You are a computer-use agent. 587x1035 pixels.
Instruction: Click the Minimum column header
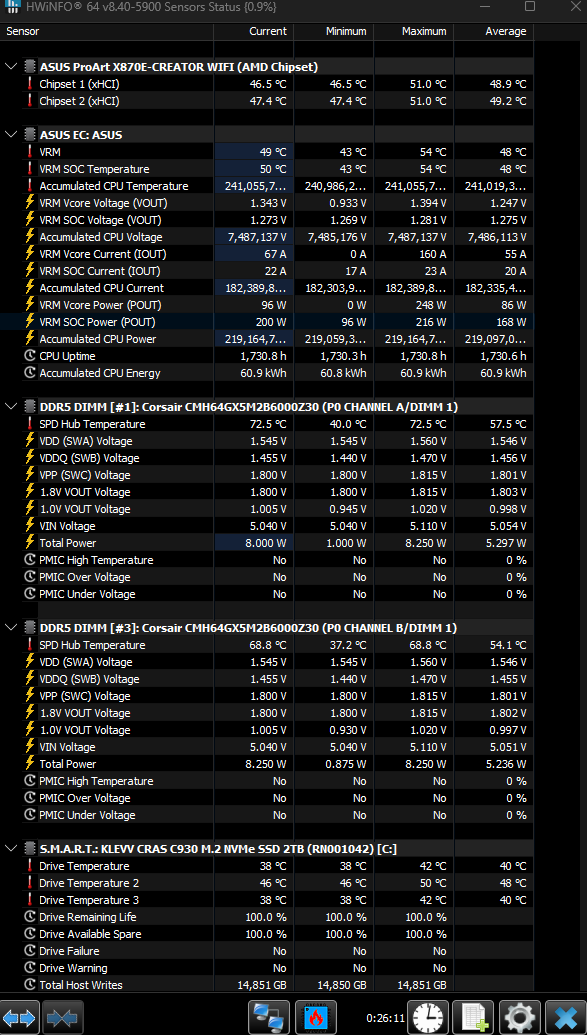[333, 31]
